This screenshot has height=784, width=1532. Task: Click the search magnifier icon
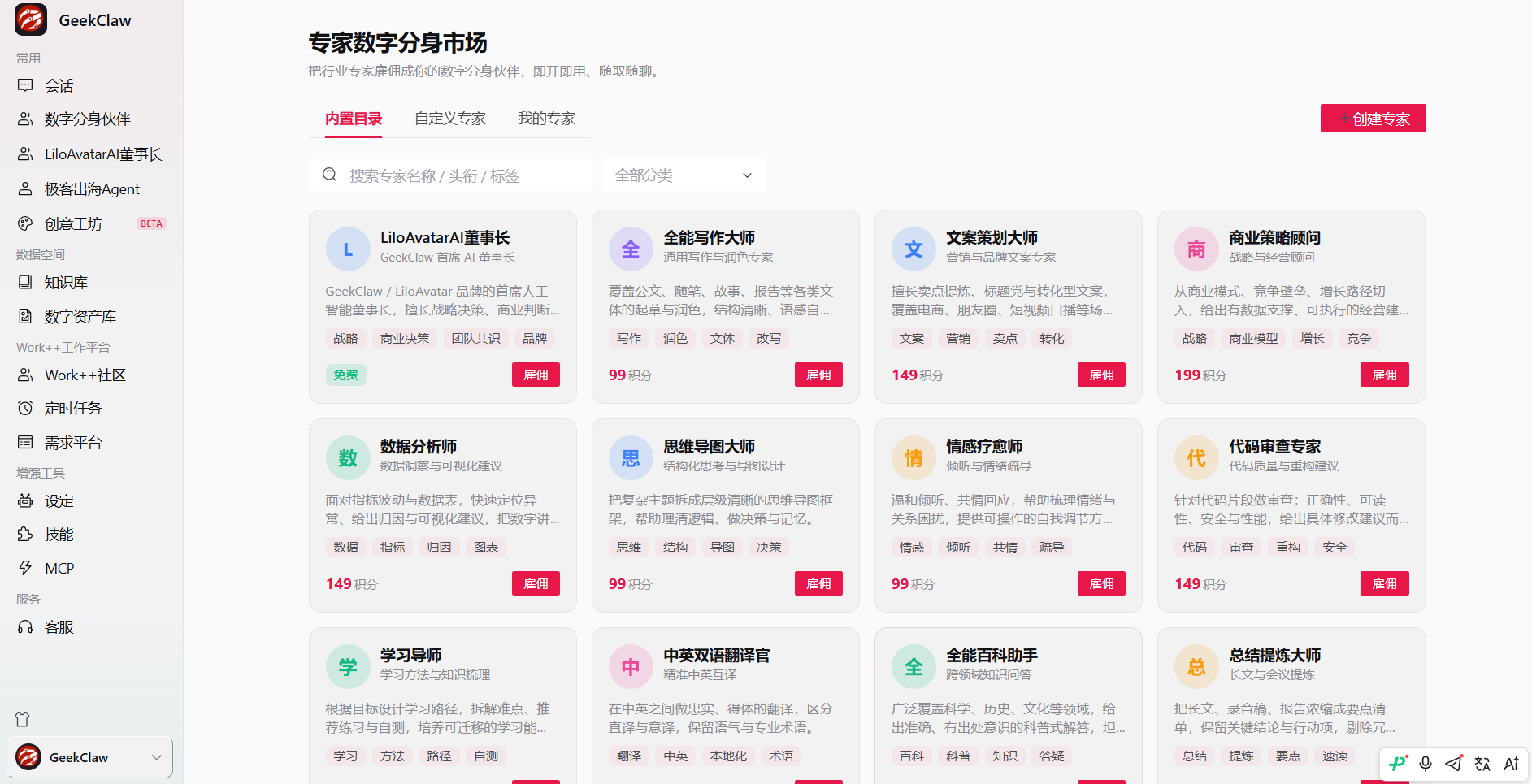pos(330,175)
